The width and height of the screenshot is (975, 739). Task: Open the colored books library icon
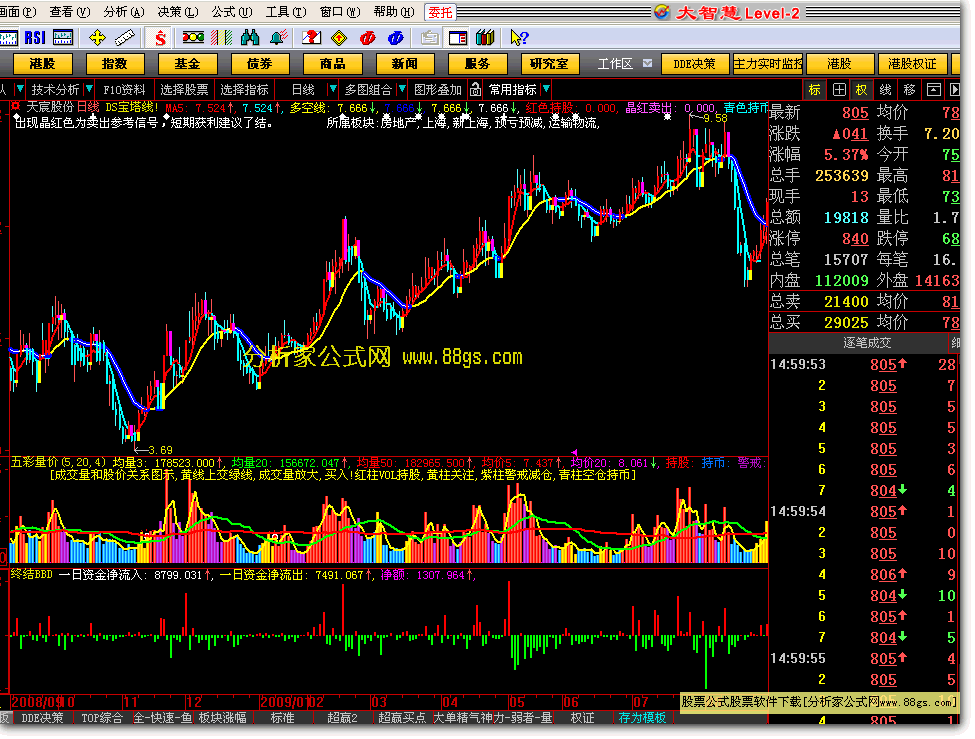pyautogui.click(x=485, y=38)
